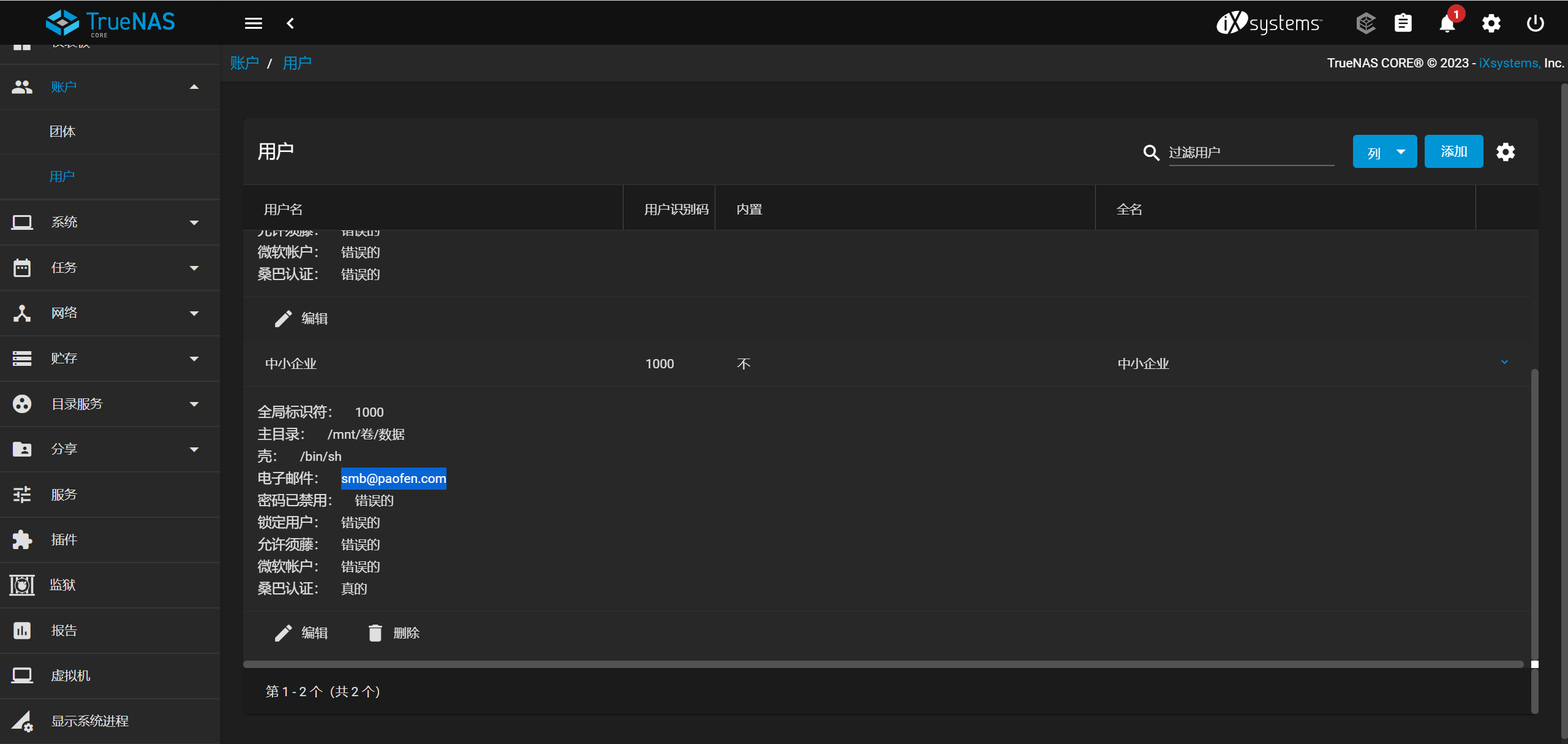
Task: Click the horizontal table scrollbar
Action: coord(882,664)
